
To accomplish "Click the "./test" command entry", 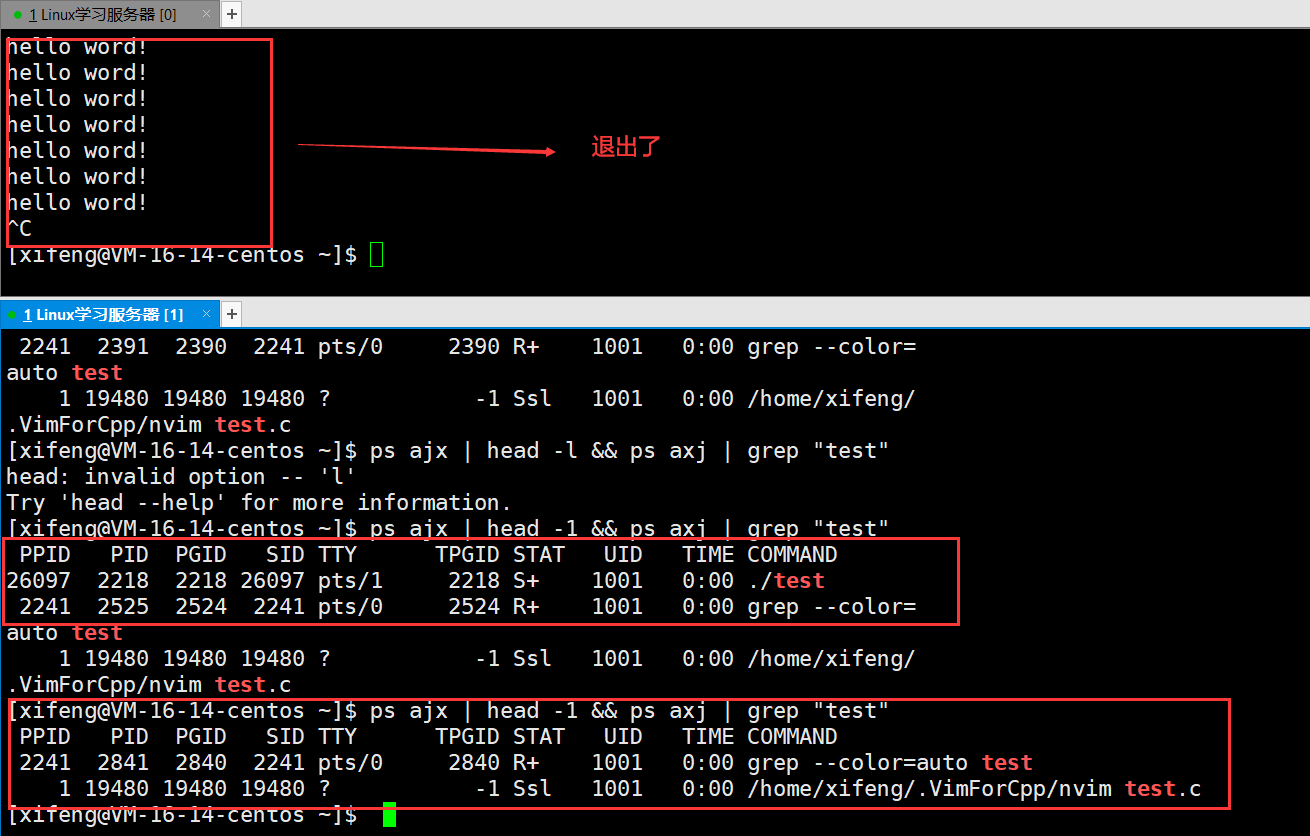I will (x=786, y=581).
